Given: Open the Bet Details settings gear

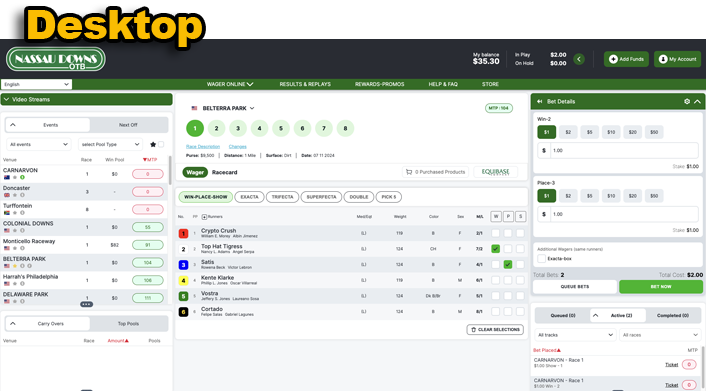Looking at the screenshot, I should tap(687, 101).
